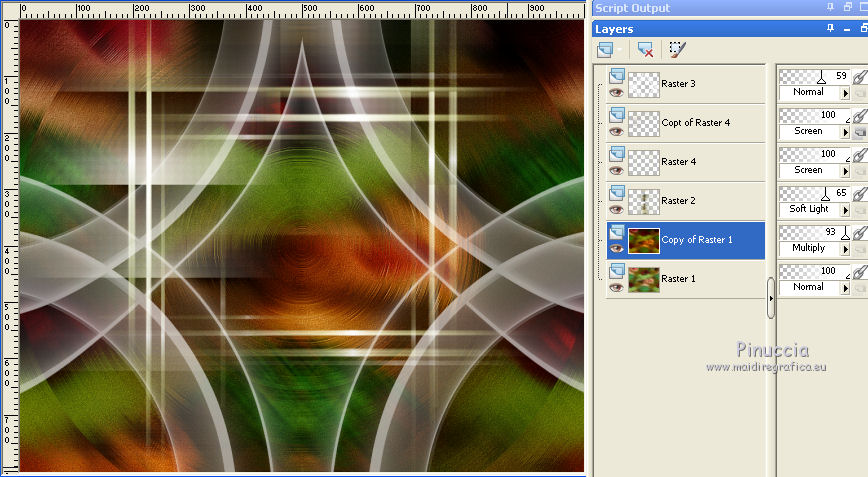868x477 pixels.
Task: Click the New Raster Layer icon
Action: [604, 50]
